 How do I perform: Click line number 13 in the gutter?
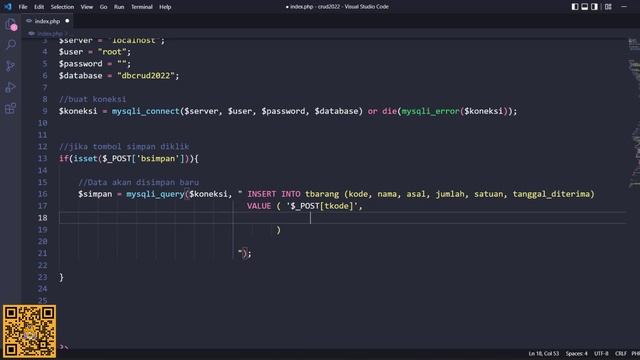42,158
